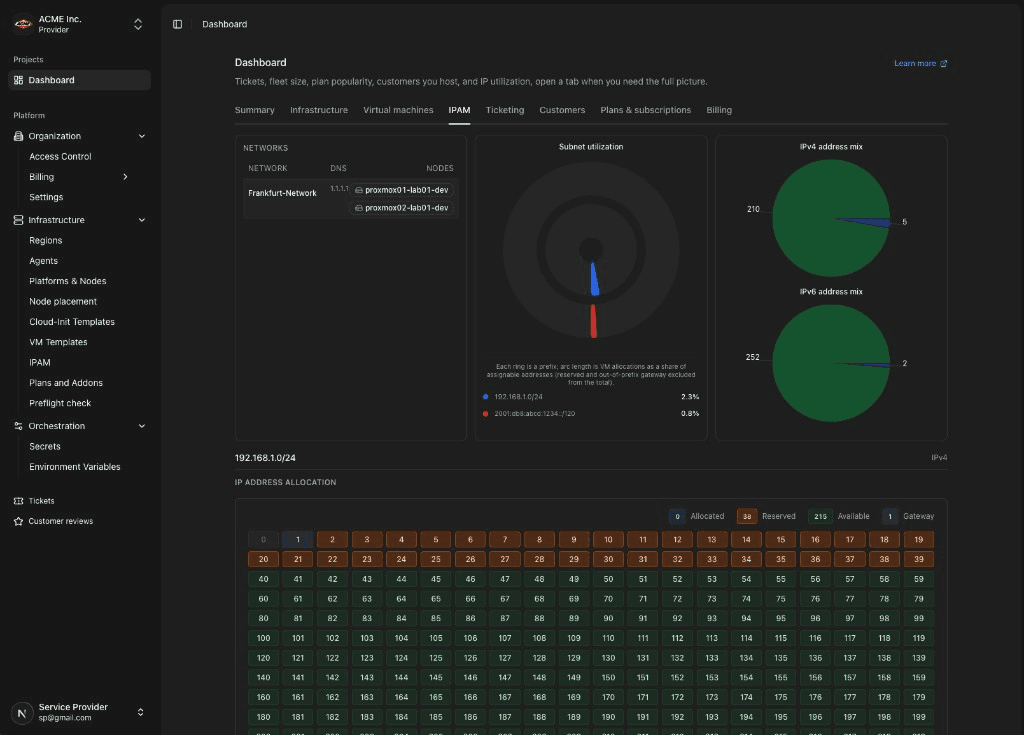The image size is (1024, 735).
Task: Click the Gateway legend count badge
Action: coord(889,516)
